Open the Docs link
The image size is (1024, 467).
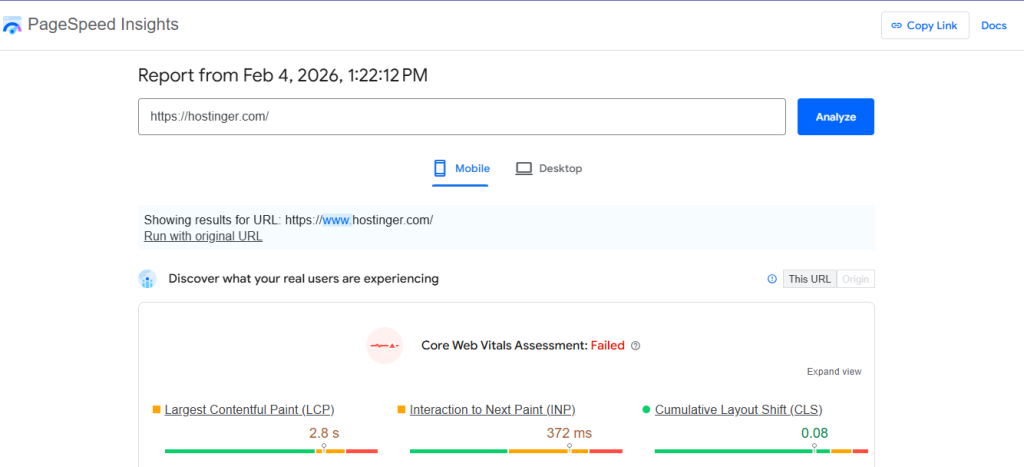coord(994,25)
